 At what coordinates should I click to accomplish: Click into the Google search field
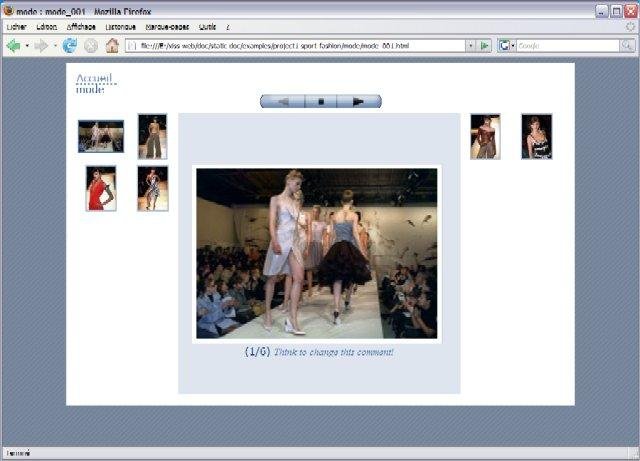[567, 46]
